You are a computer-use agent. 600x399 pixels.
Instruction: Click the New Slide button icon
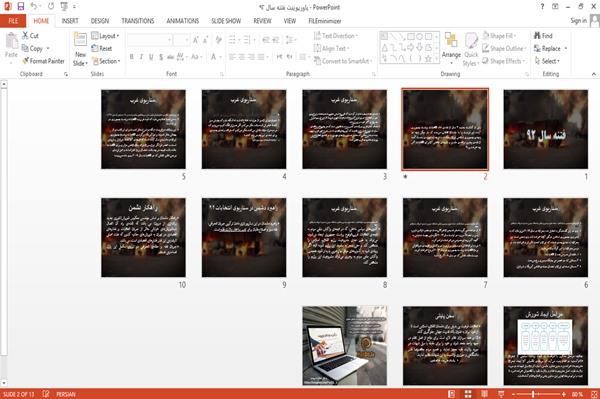coord(80,40)
